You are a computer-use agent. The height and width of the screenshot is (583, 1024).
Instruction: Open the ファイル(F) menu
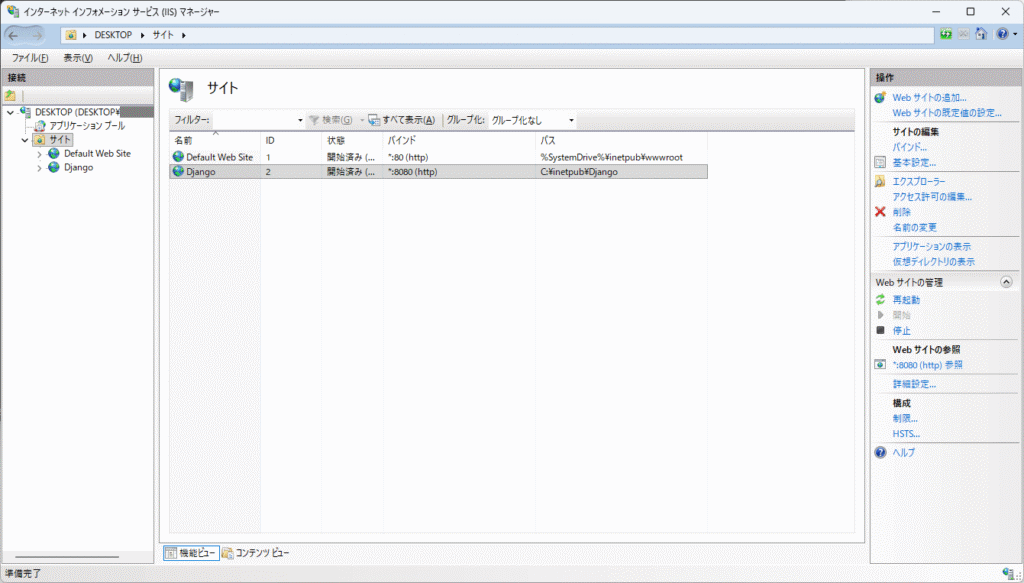[30, 58]
